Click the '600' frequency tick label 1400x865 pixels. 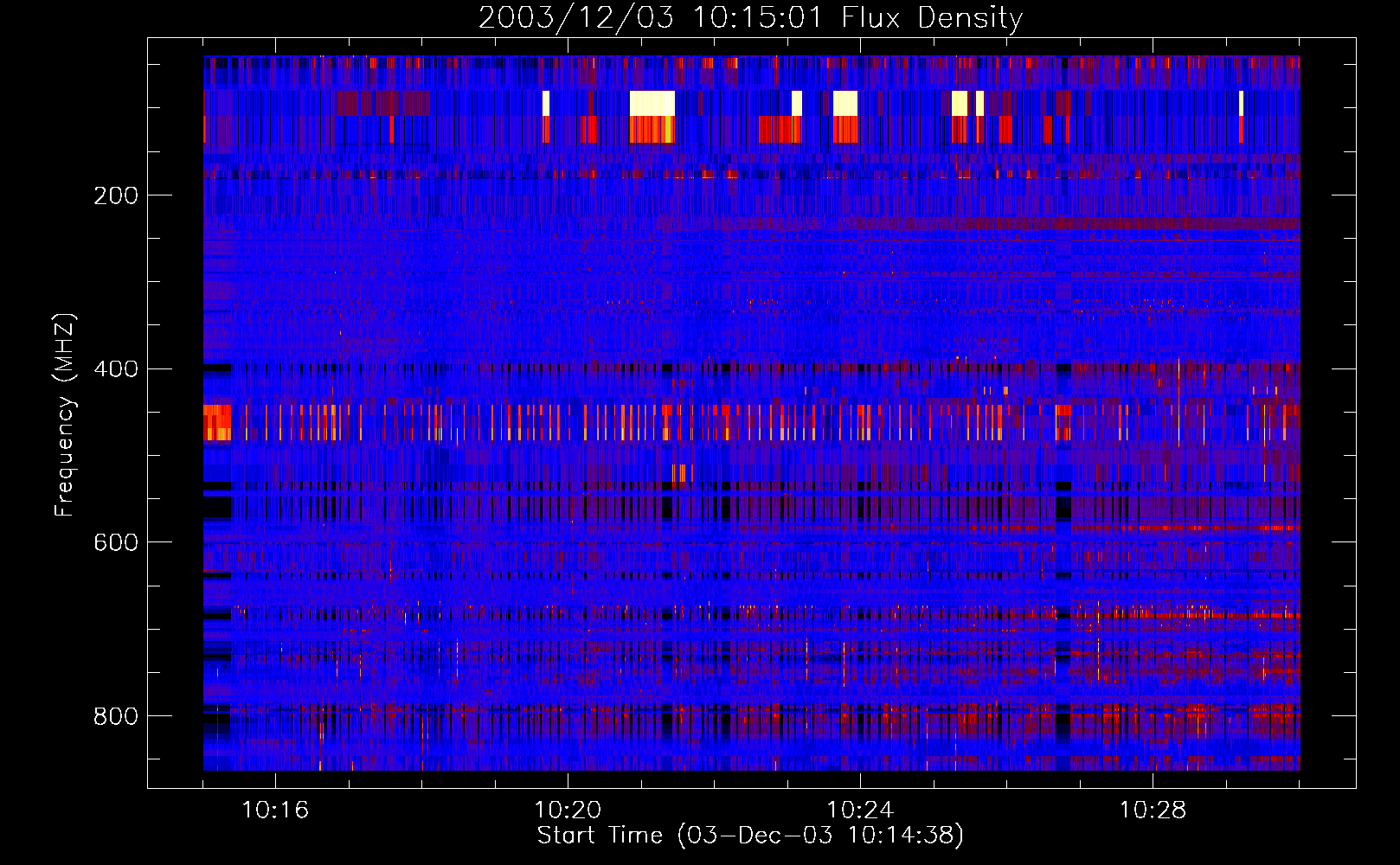click(x=116, y=542)
